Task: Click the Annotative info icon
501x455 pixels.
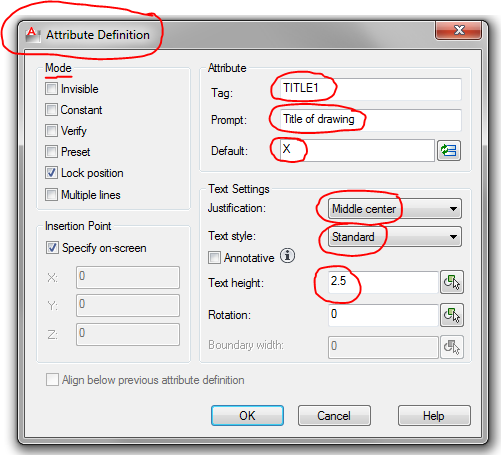Action: pyautogui.click(x=287, y=256)
